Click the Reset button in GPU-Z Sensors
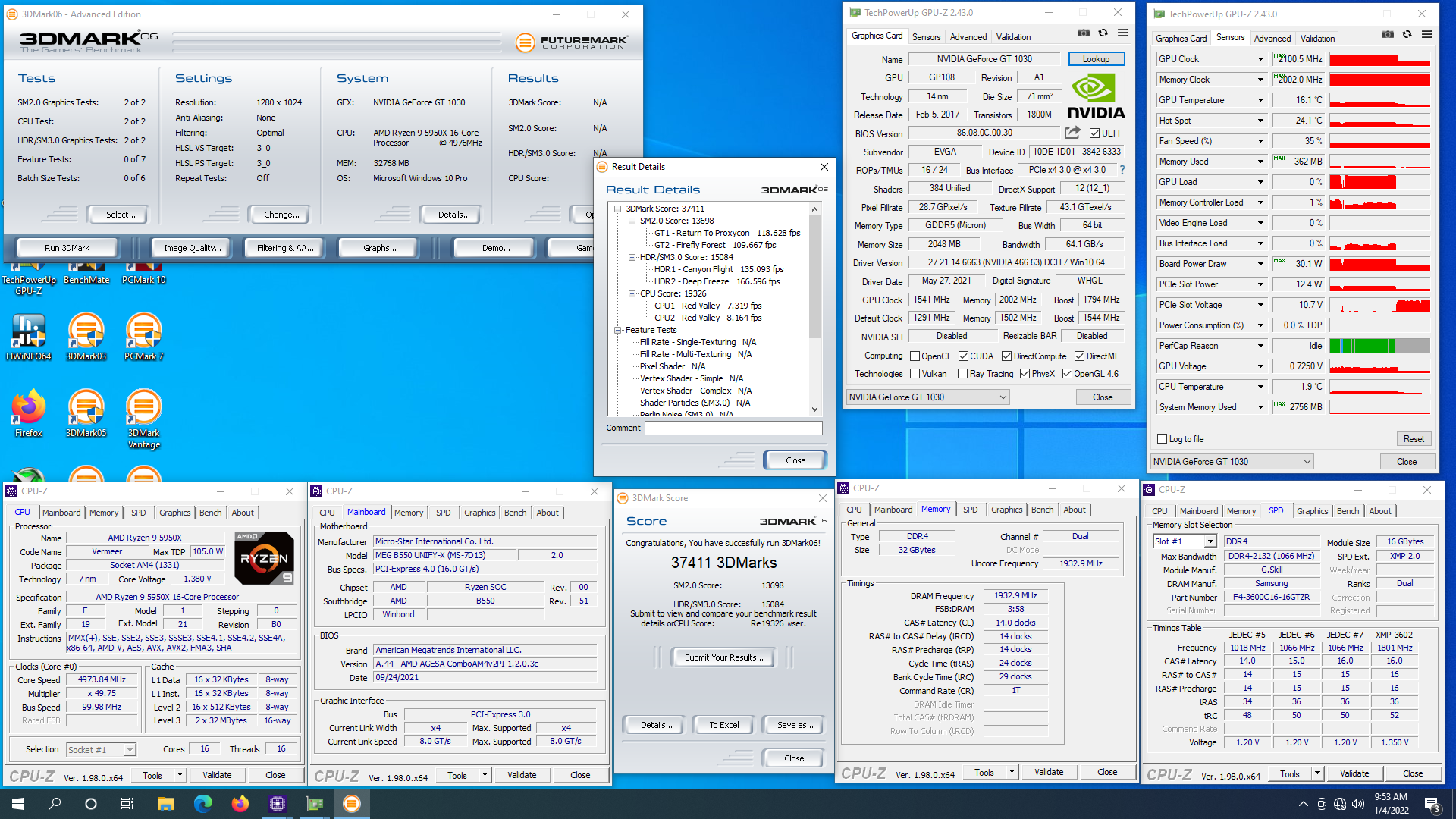The height and width of the screenshot is (819, 1456). [x=1414, y=439]
